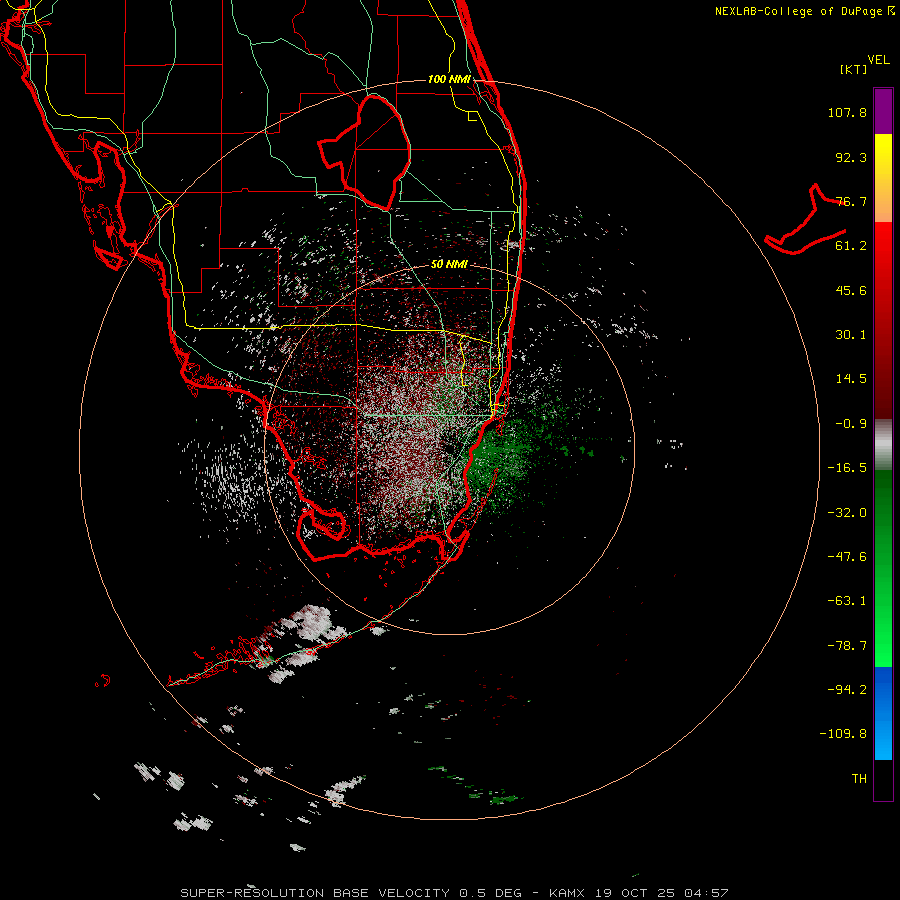900x900 pixels.
Task: Click the -32.0 velocity scale value
Action: (x=847, y=513)
